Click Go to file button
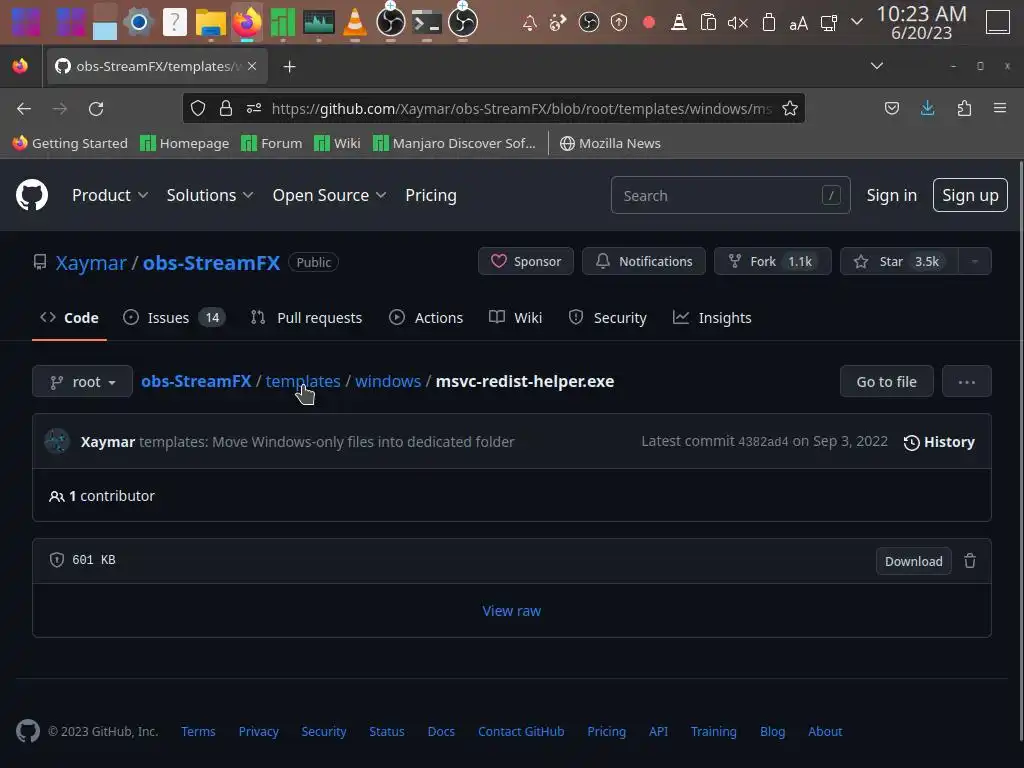Viewport: 1024px width, 768px height. [x=886, y=381]
